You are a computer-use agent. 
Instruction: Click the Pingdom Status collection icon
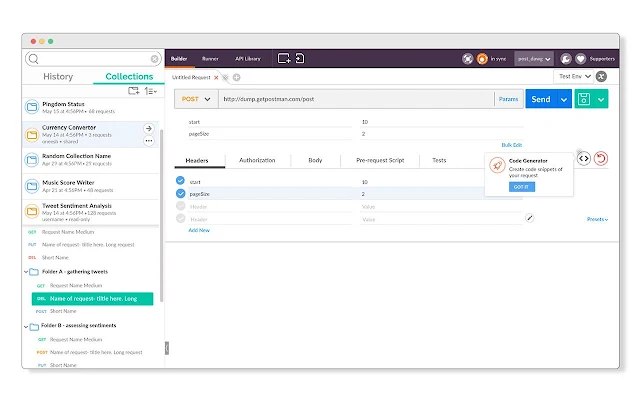[x=32, y=107]
